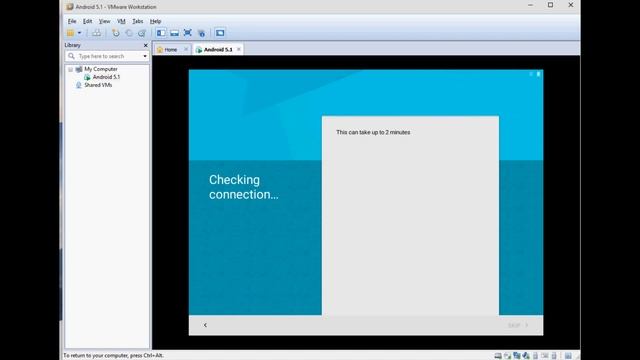Open the View menu
The height and width of the screenshot is (360, 640).
click(104, 21)
